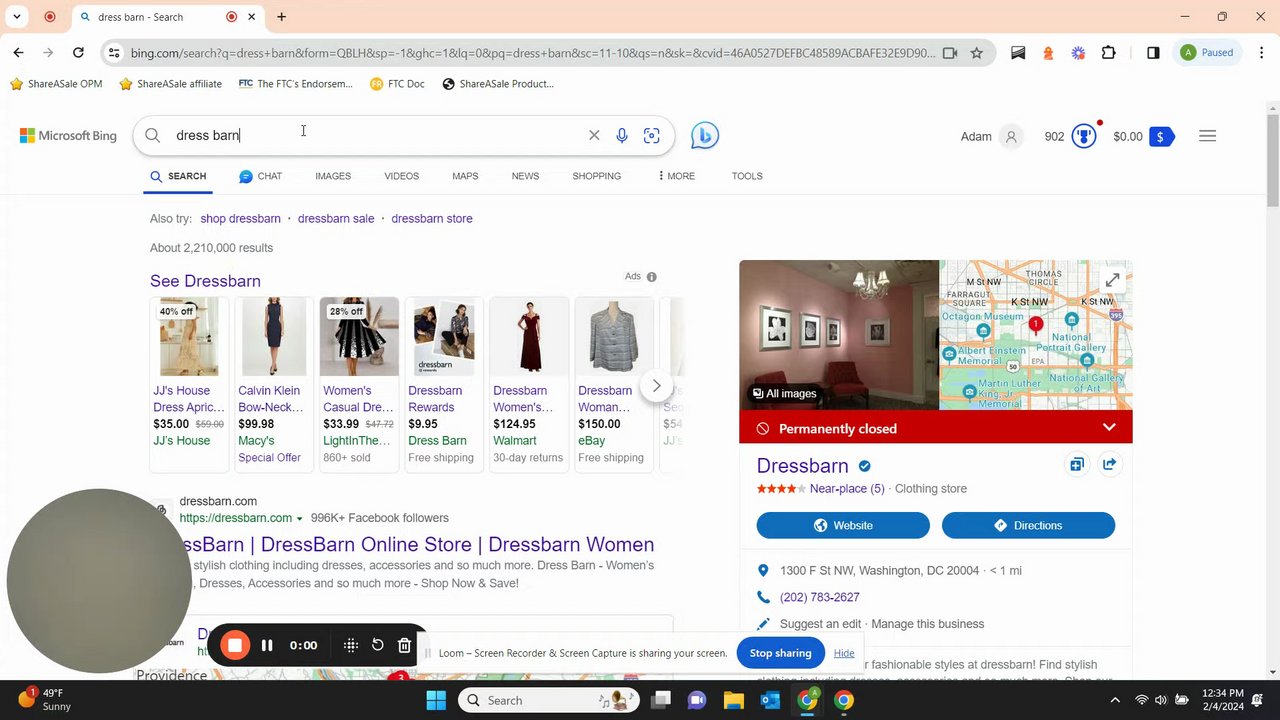Image resolution: width=1280 pixels, height=720 pixels.
Task: Switch to Maps results tab
Action: 465,176
